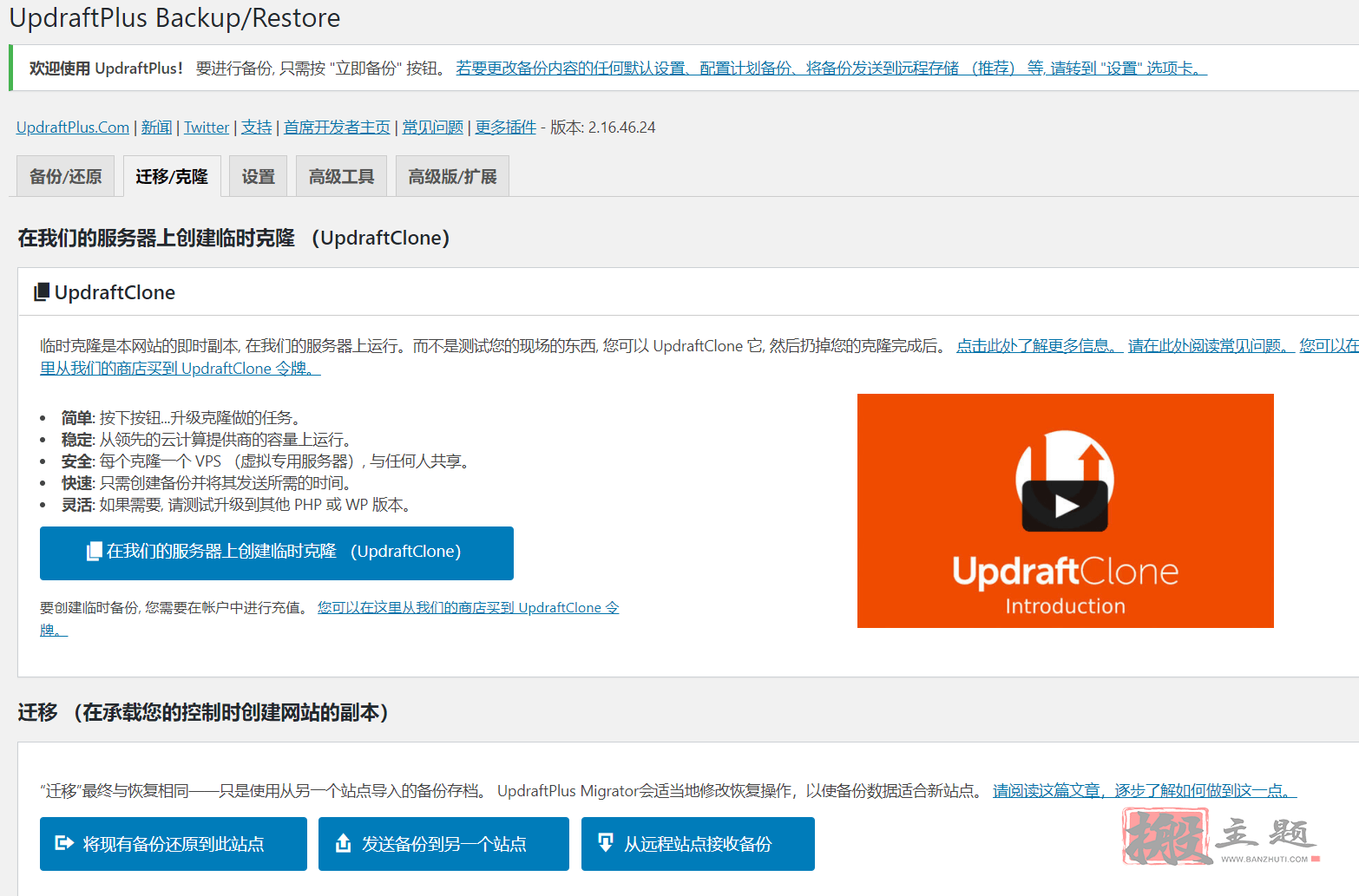Open the 备份/还原 tab
Viewport: 1359px width, 896px height.
pyautogui.click(x=66, y=177)
